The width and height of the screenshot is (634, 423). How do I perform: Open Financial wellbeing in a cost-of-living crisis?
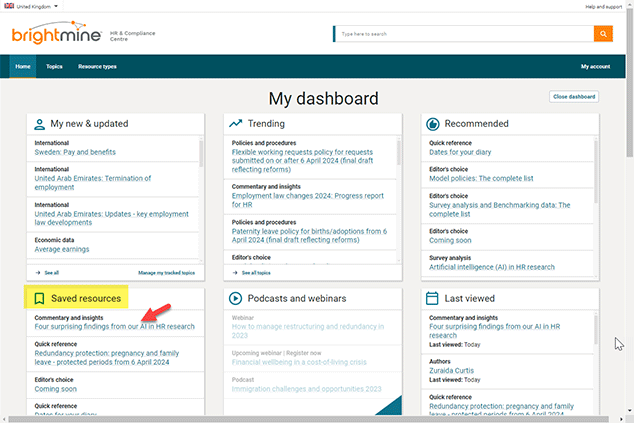click(x=299, y=362)
